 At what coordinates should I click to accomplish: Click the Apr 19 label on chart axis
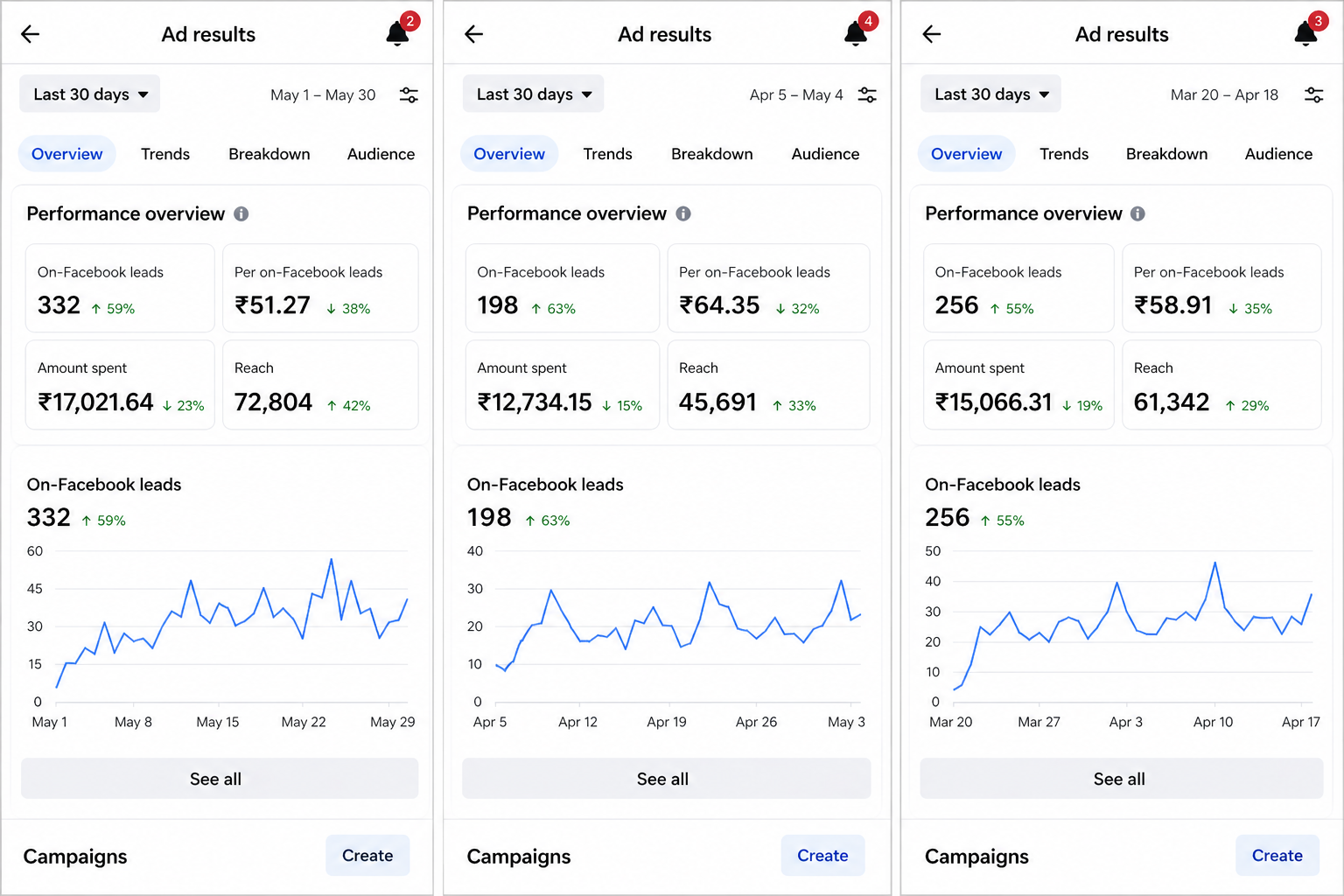click(667, 722)
